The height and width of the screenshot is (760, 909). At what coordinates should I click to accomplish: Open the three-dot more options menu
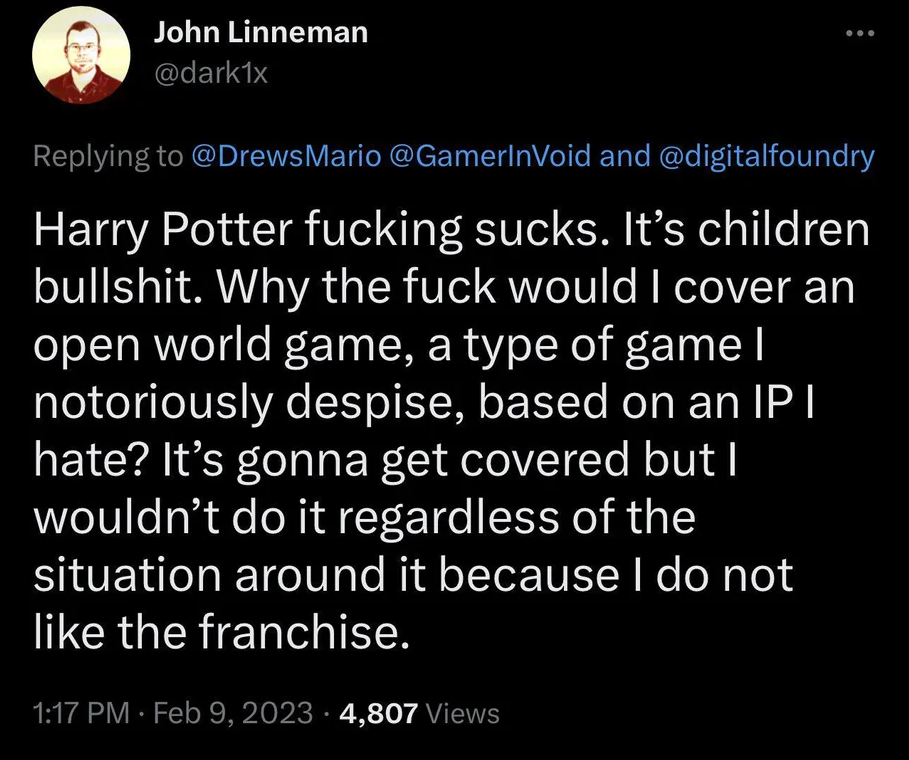[x=859, y=31]
